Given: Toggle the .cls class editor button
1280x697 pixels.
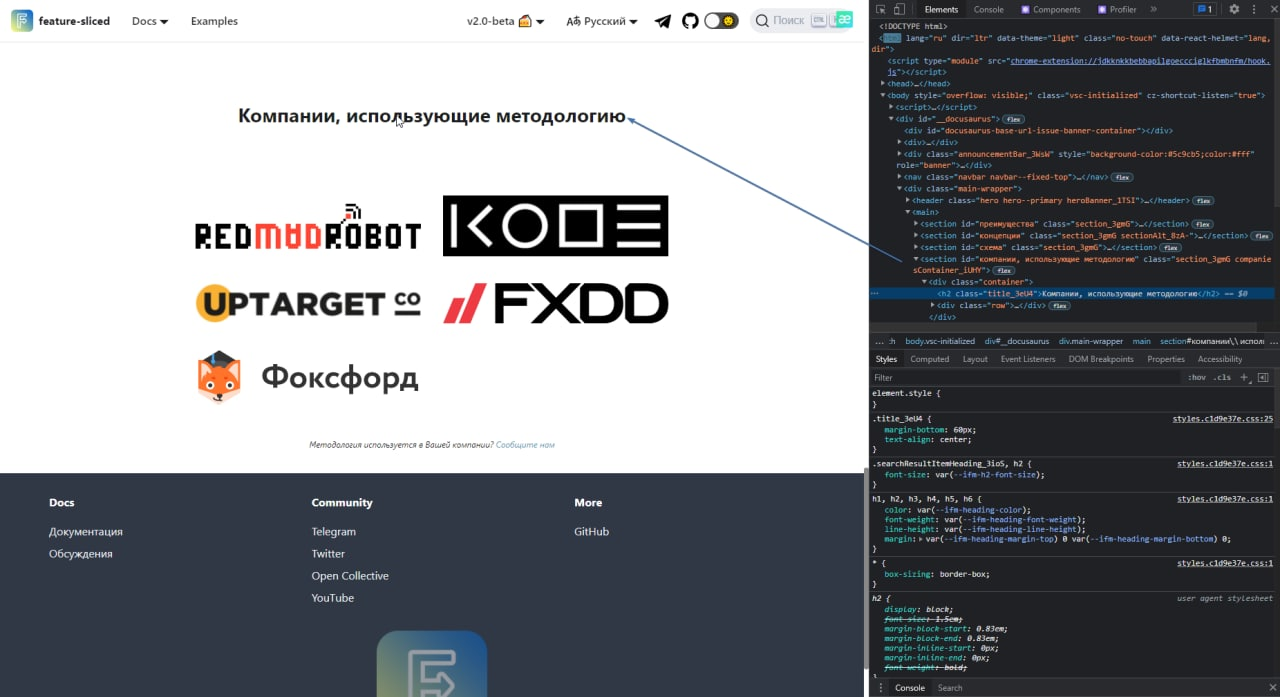Looking at the screenshot, I should click(x=1222, y=378).
